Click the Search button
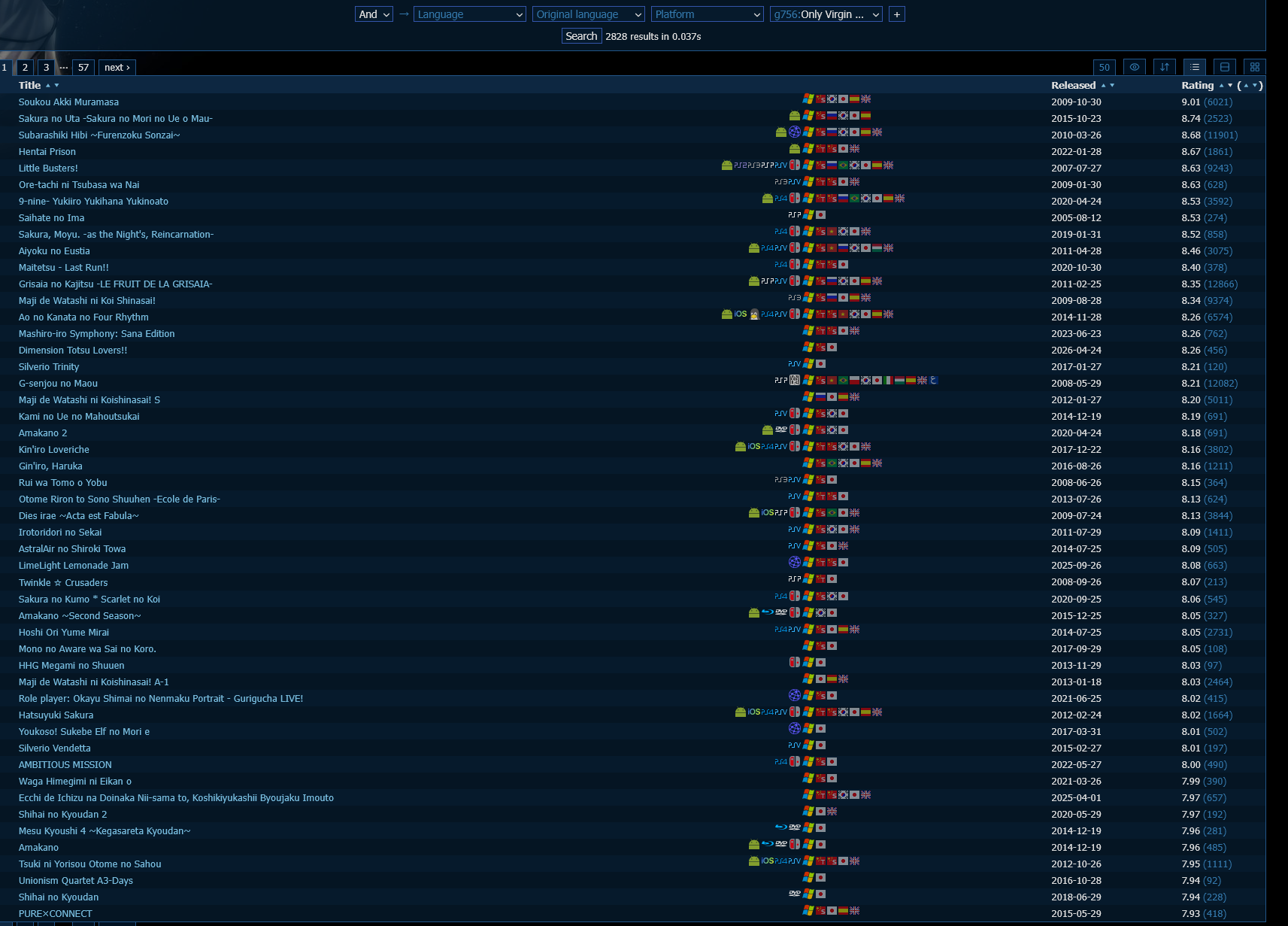Screen dimensions: 1288x926 (x=581, y=36)
